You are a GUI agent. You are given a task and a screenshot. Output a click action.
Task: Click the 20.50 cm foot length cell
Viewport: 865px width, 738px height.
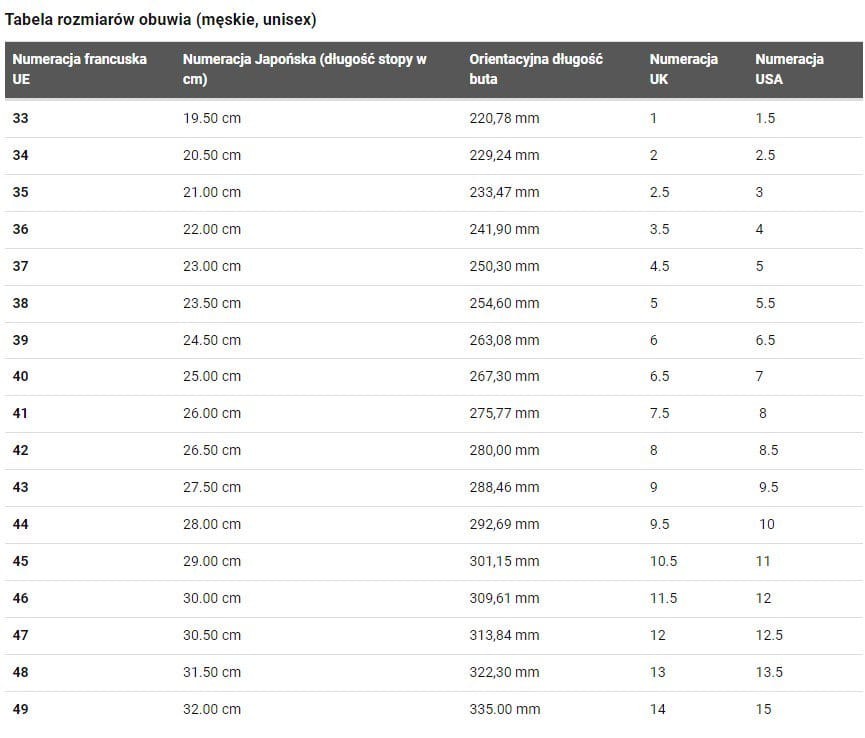[211, 155]
